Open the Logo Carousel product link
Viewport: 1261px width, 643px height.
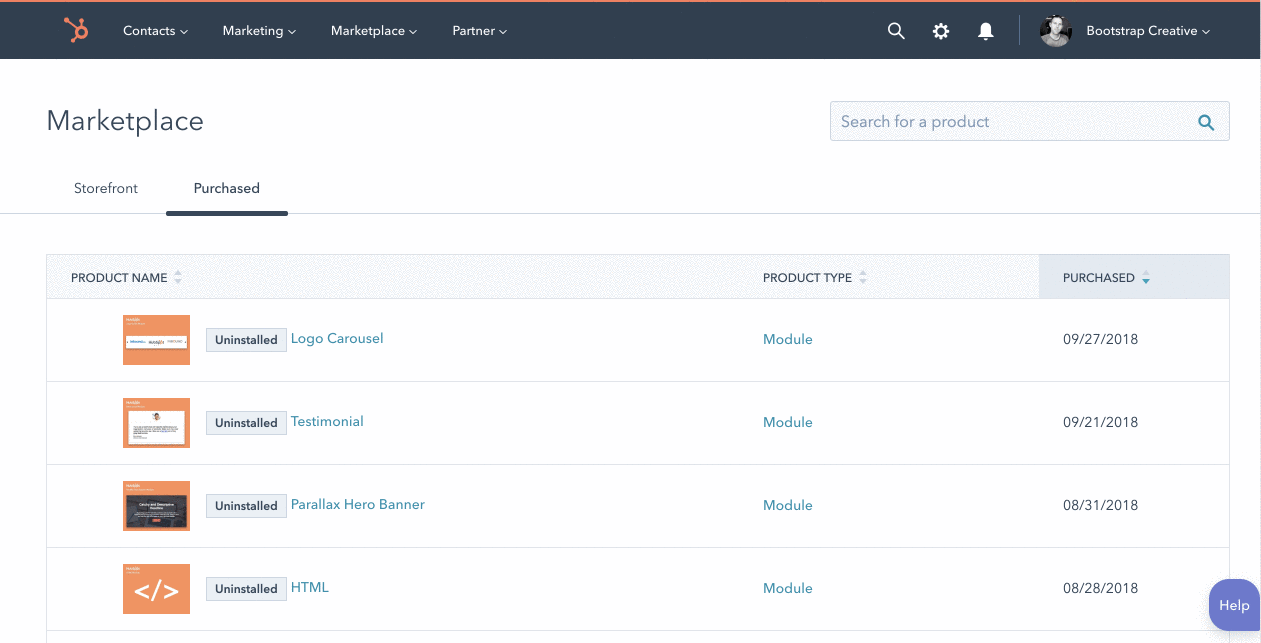coord(337,338)
